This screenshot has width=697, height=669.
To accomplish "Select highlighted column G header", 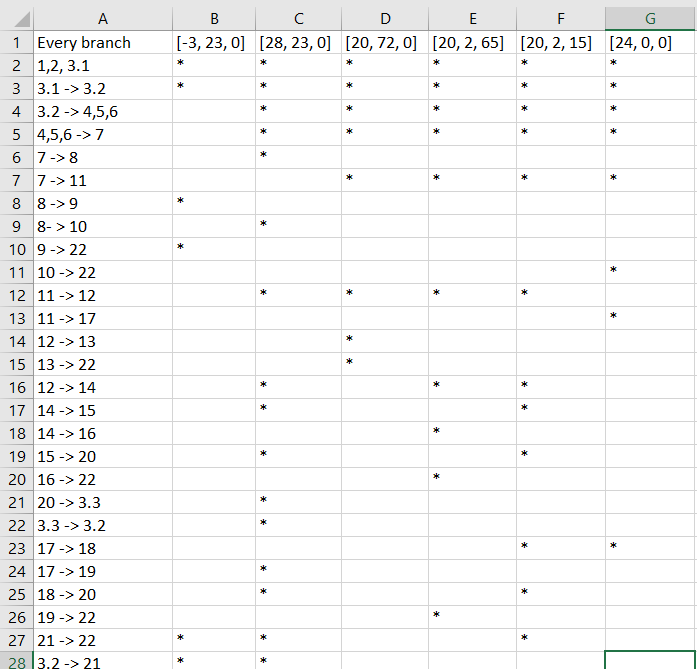I will (x=650, y=19).
